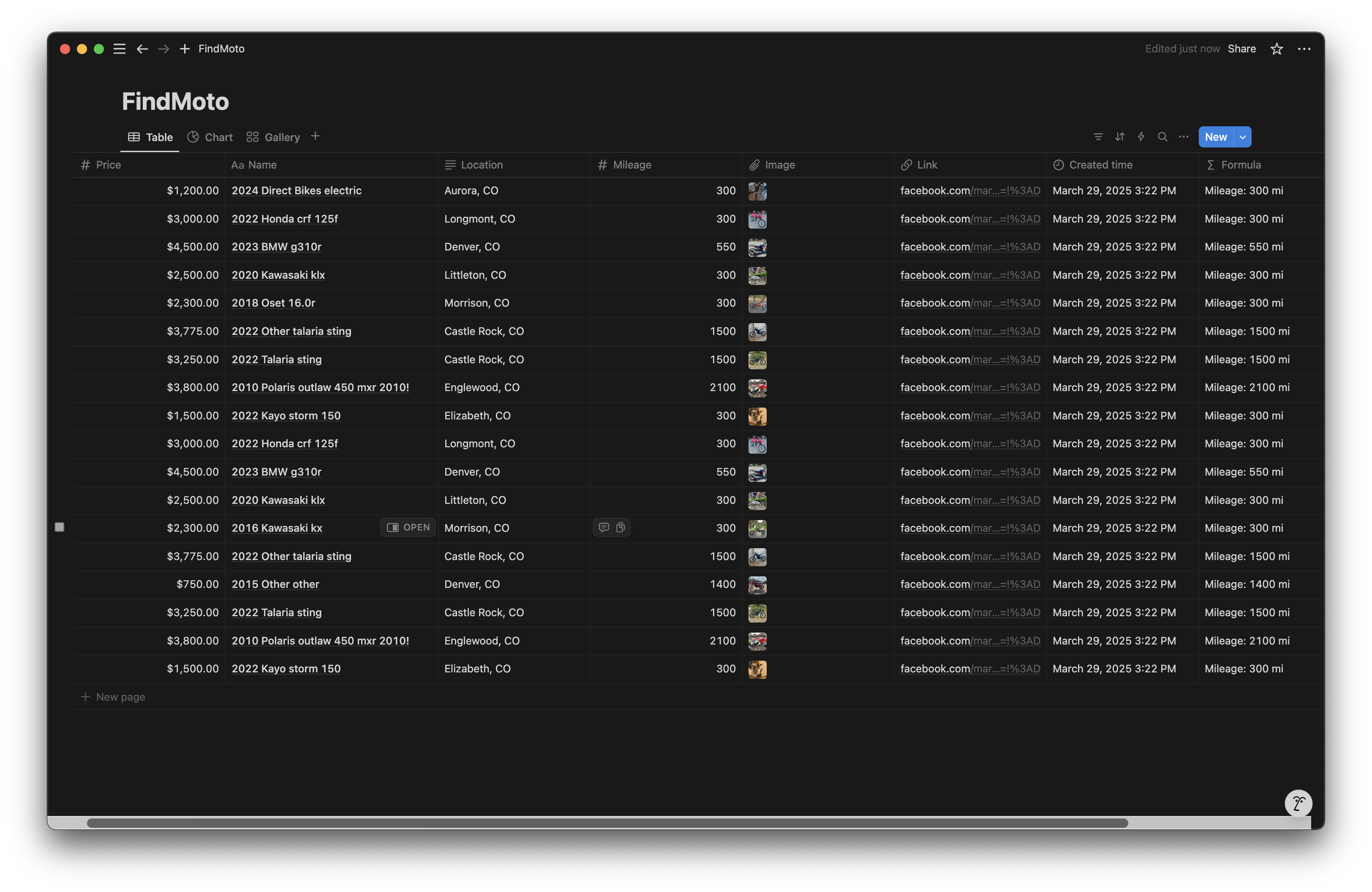1372x892 pixels.
Task: Click the comment icon on the 2016 Kawasaki row
Action: click(x=604, y=527)
